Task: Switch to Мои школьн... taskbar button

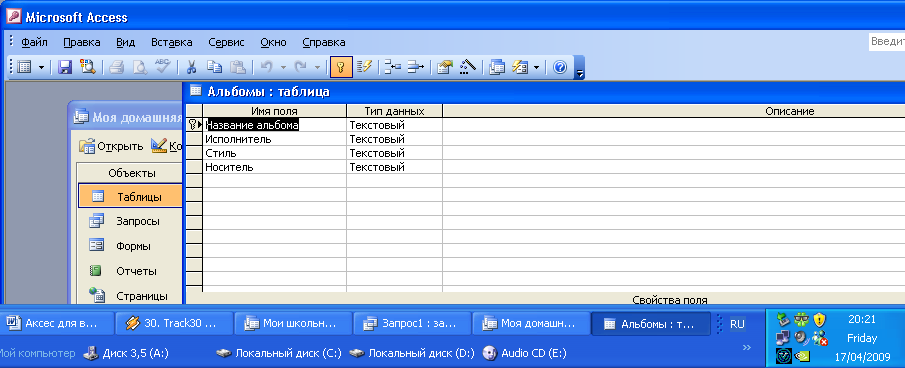Action: pos(293,324)
